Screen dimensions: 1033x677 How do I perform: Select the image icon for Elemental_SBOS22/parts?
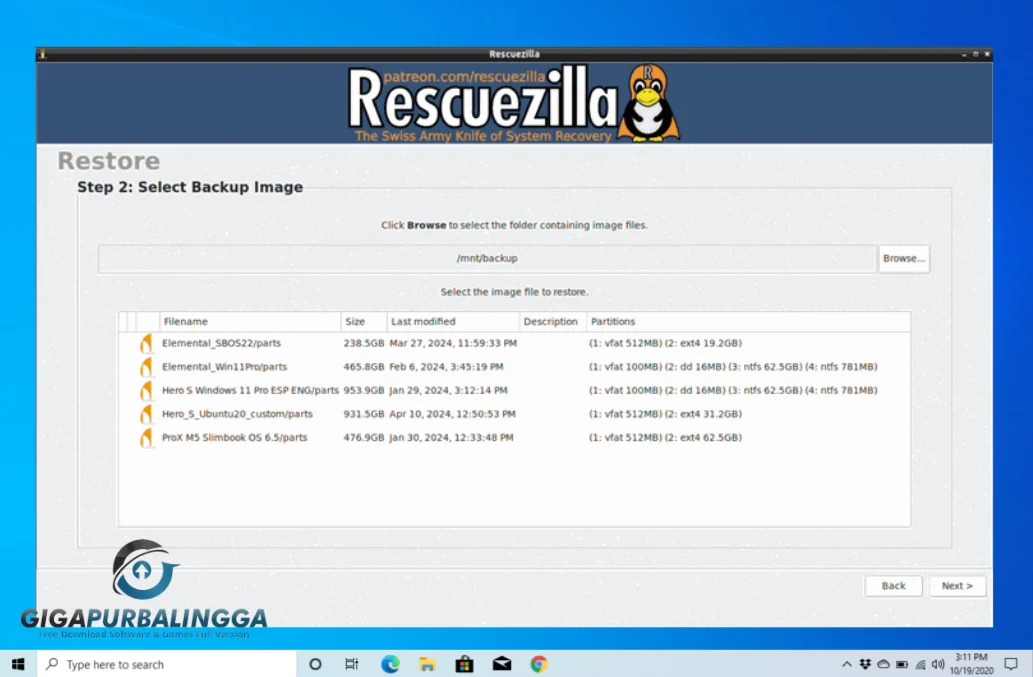[x=146, y=343]
